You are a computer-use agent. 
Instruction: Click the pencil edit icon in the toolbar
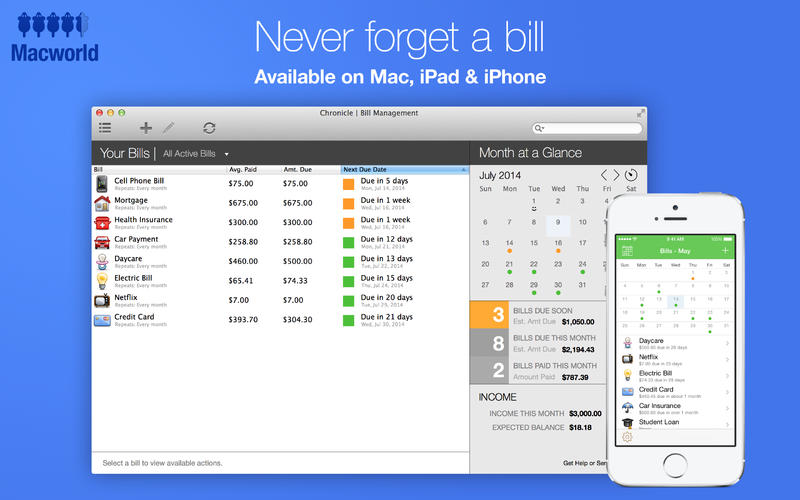click(x=168, y=128)
